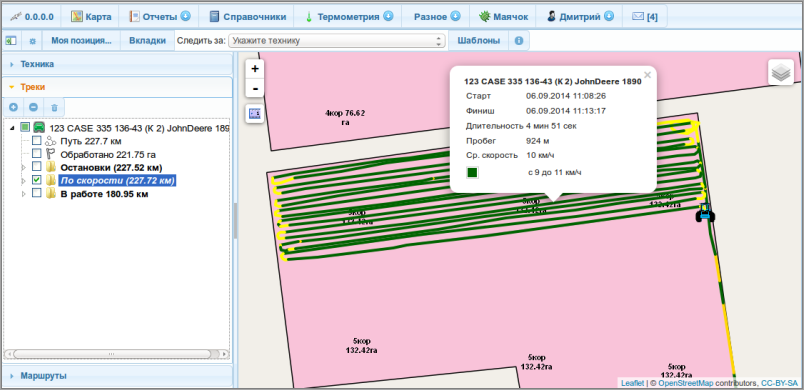Click the В работе folder icon

[x=50, y=194]
